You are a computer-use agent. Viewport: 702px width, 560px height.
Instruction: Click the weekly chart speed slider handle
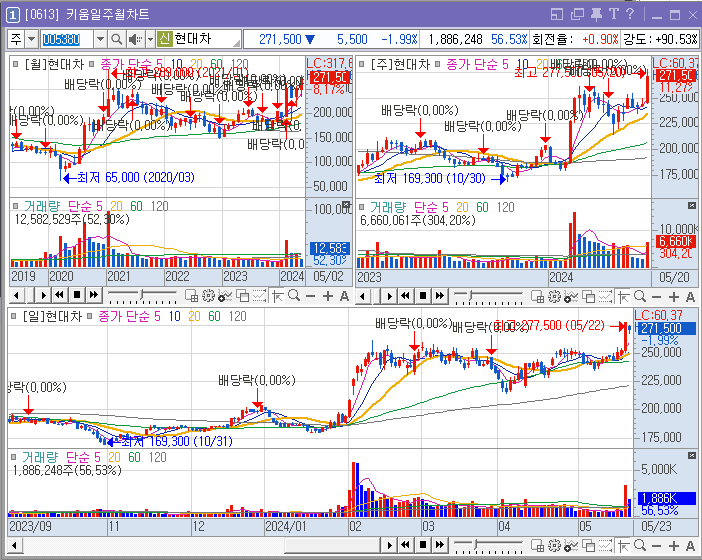tap(470, 295)
